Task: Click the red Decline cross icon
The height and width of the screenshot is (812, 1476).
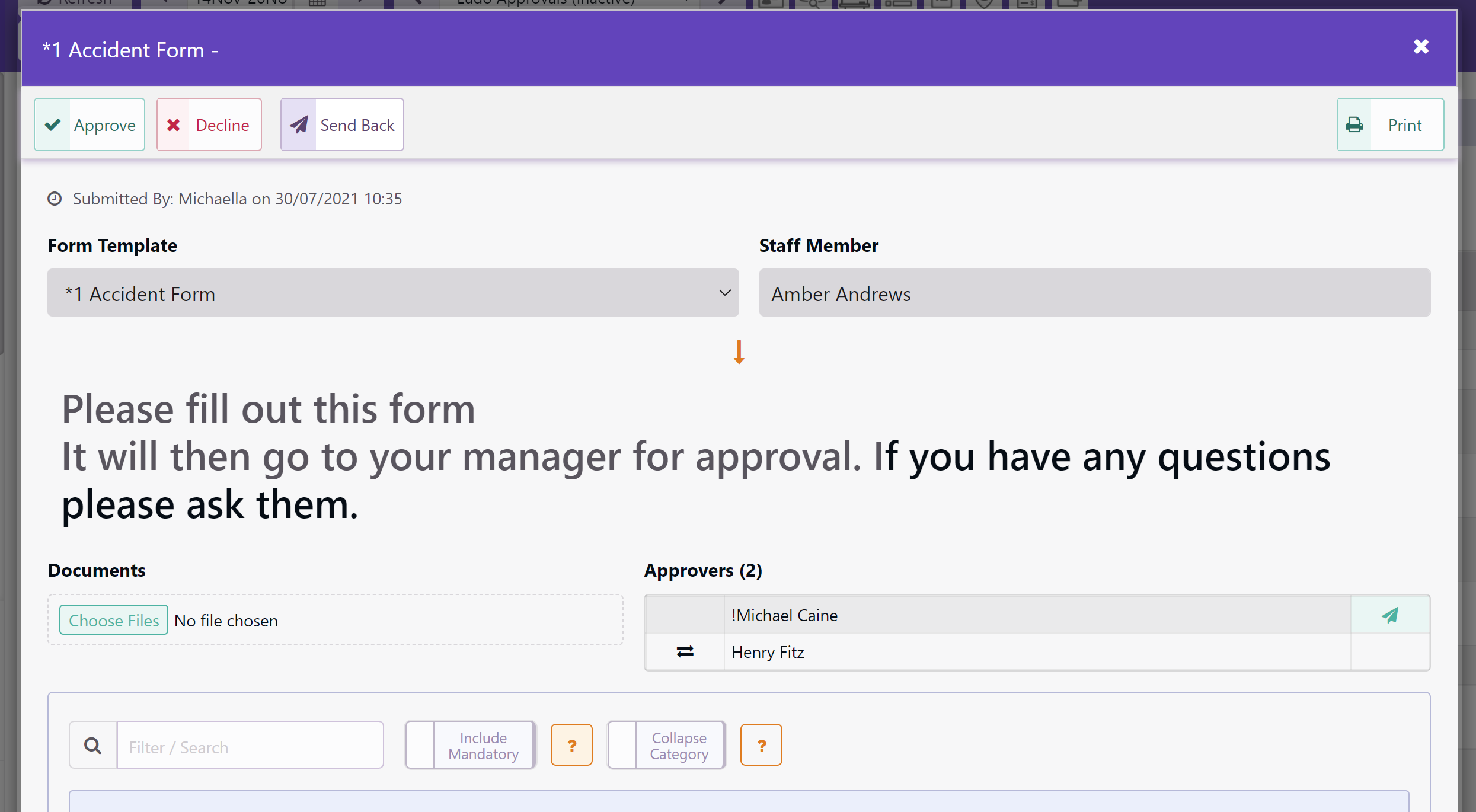Action: [173, 124]
